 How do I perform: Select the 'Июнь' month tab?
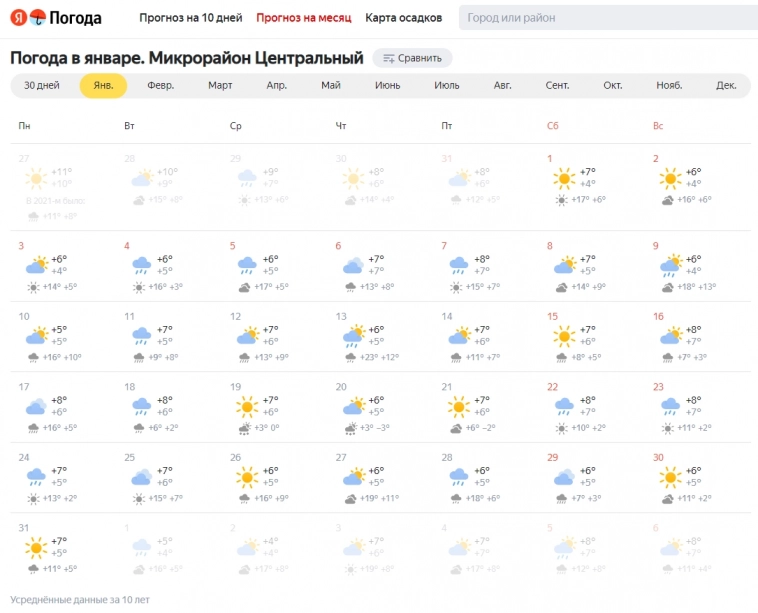click(x=388, y=86)
